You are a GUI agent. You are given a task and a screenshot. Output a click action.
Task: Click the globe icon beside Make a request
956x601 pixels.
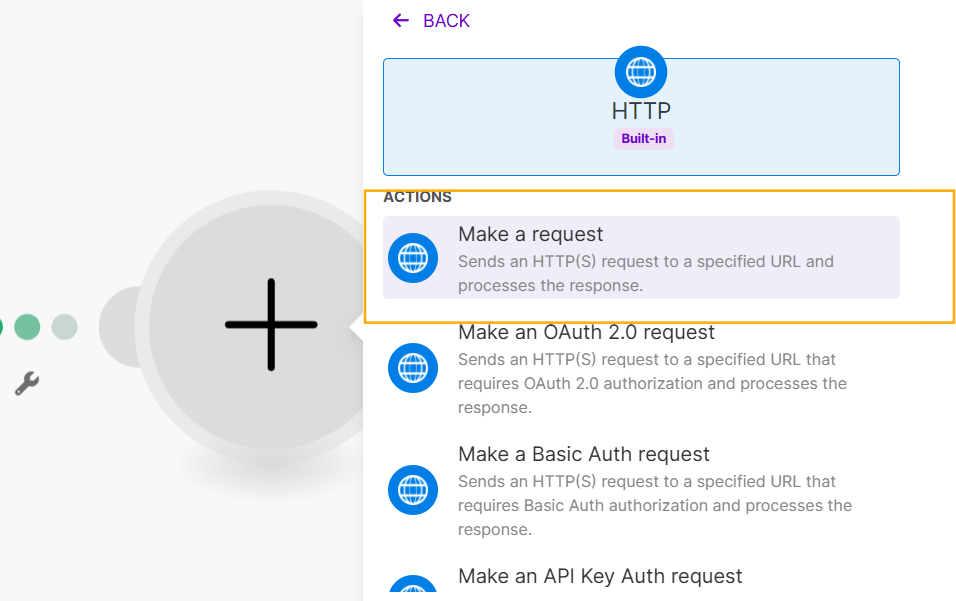pos(413,258)
